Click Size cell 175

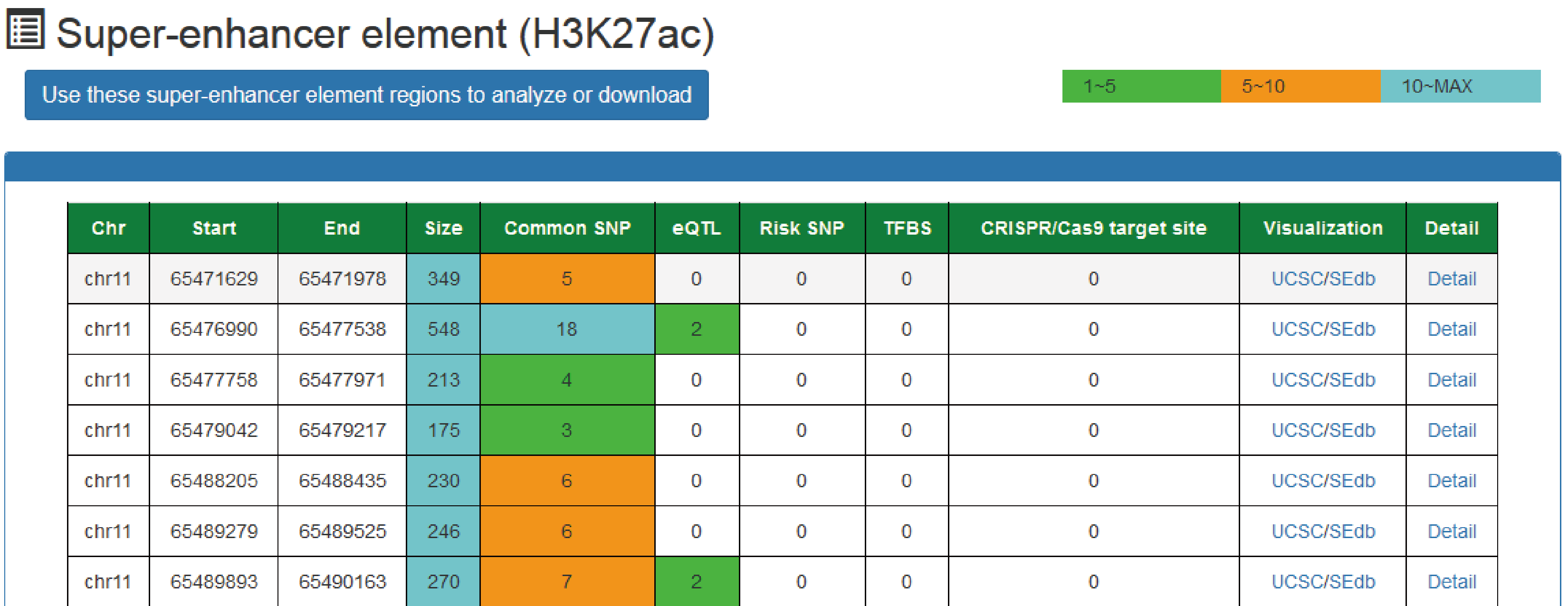[443, 430]
